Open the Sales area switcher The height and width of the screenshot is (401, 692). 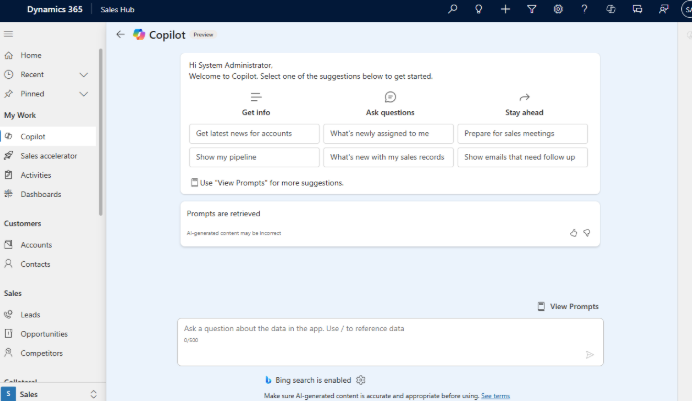point(51,394)
